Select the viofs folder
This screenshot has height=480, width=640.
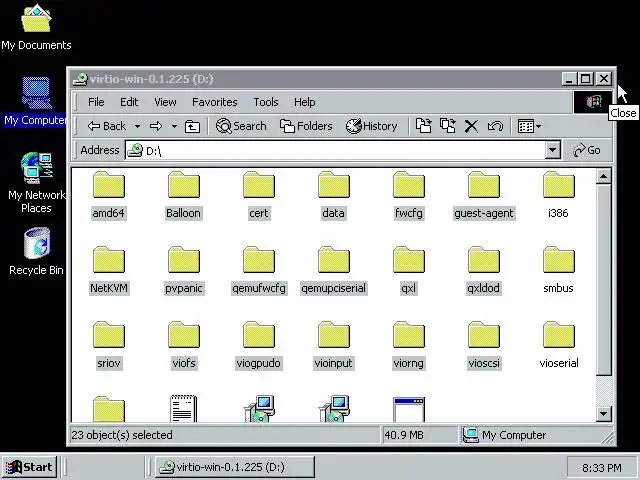click(184, 346)
